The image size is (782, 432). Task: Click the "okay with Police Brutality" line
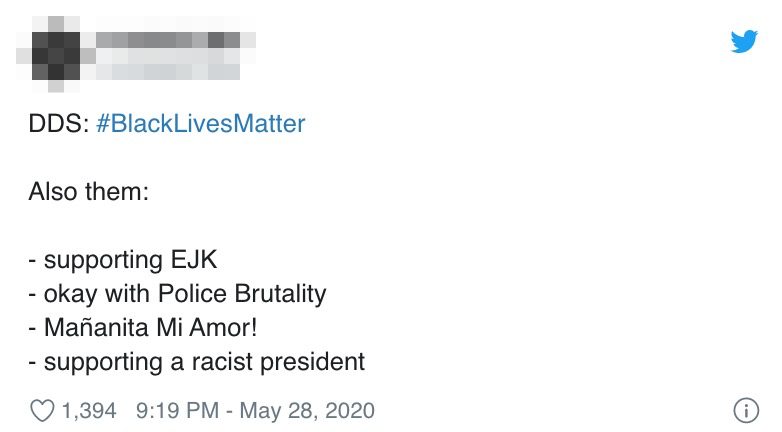click(x=178, y=294)
